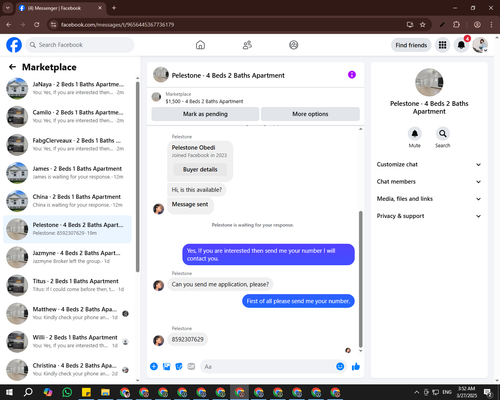Expand Customize chat section
Image resolution: width=500 pixels, height=400 pixels.
(429, 164)
